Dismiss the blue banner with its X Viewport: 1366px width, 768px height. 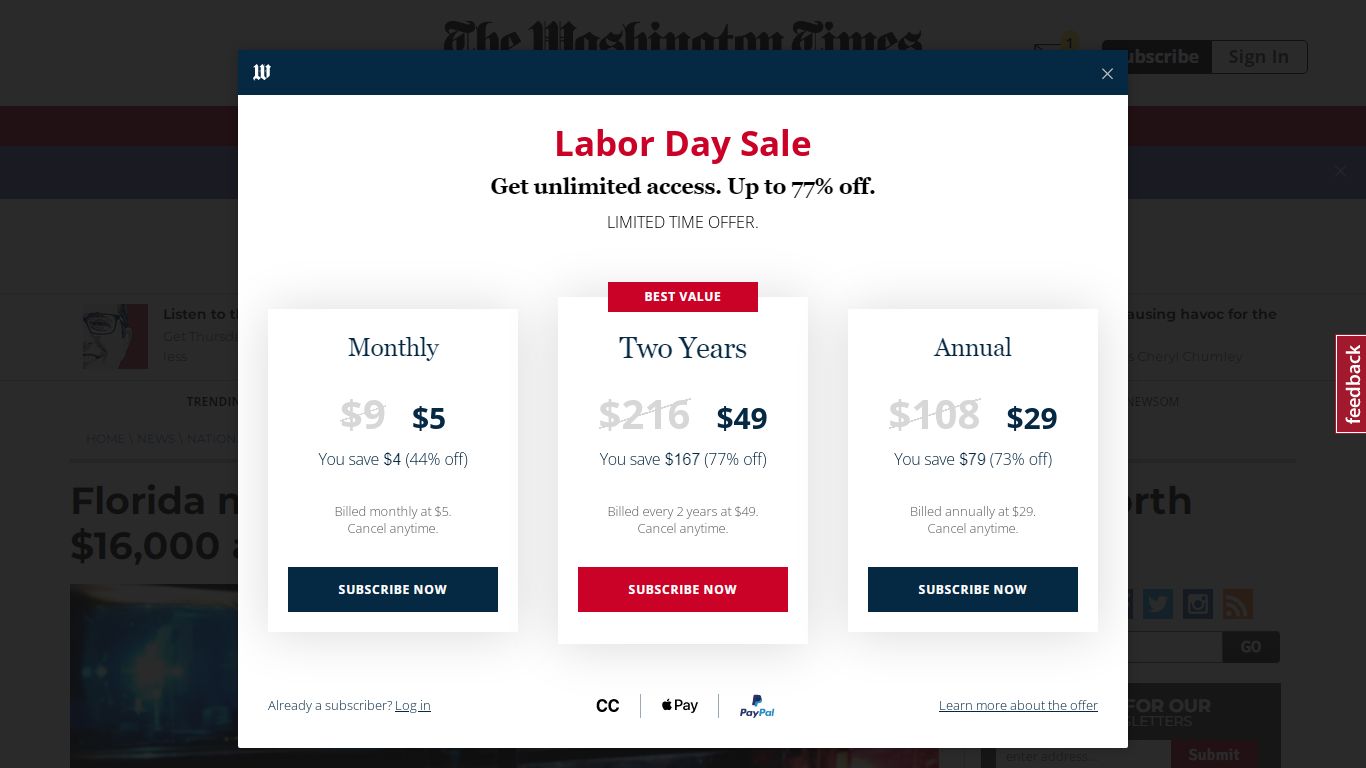click(x=1340, y=171)
